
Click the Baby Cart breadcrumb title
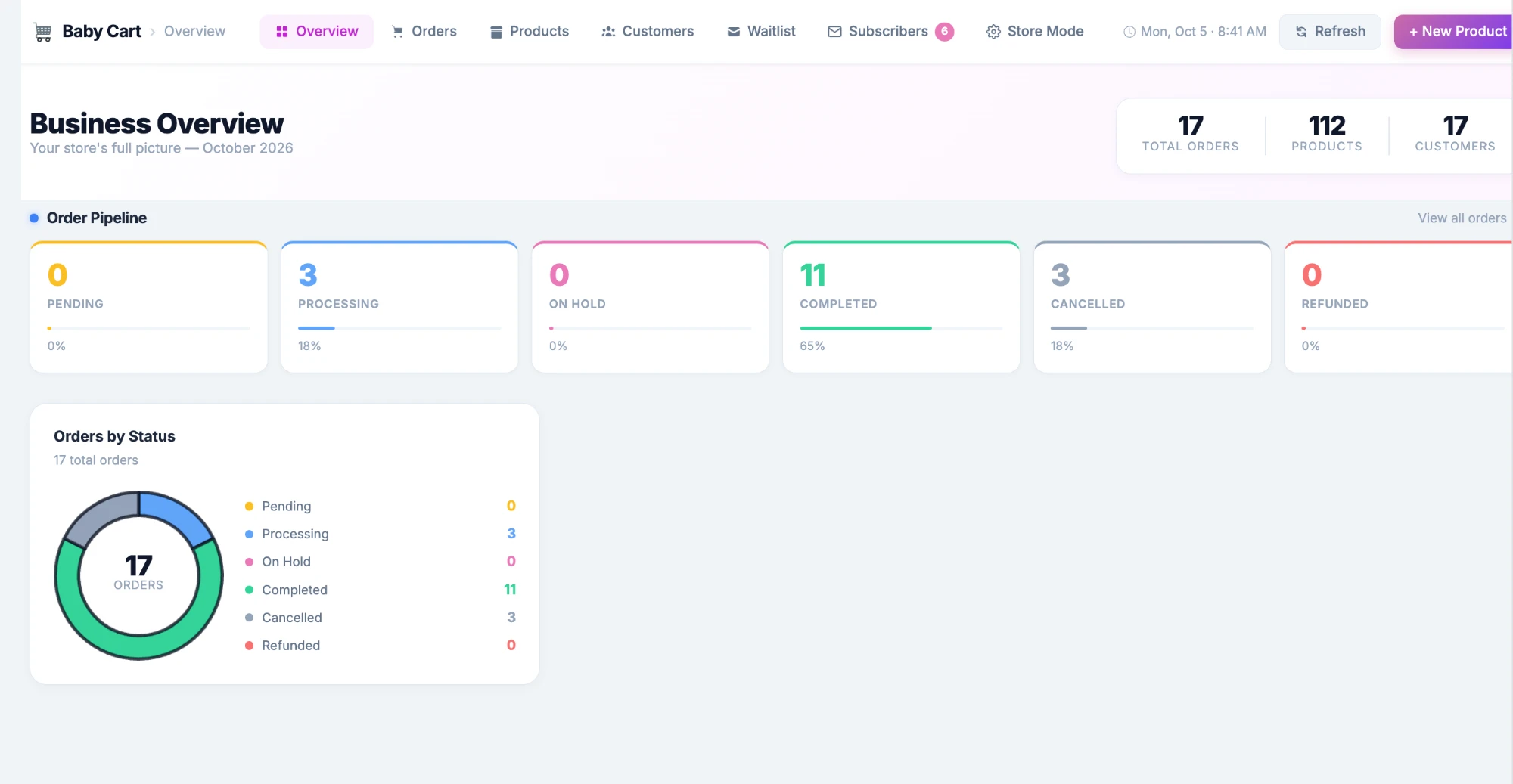point(101,32)
